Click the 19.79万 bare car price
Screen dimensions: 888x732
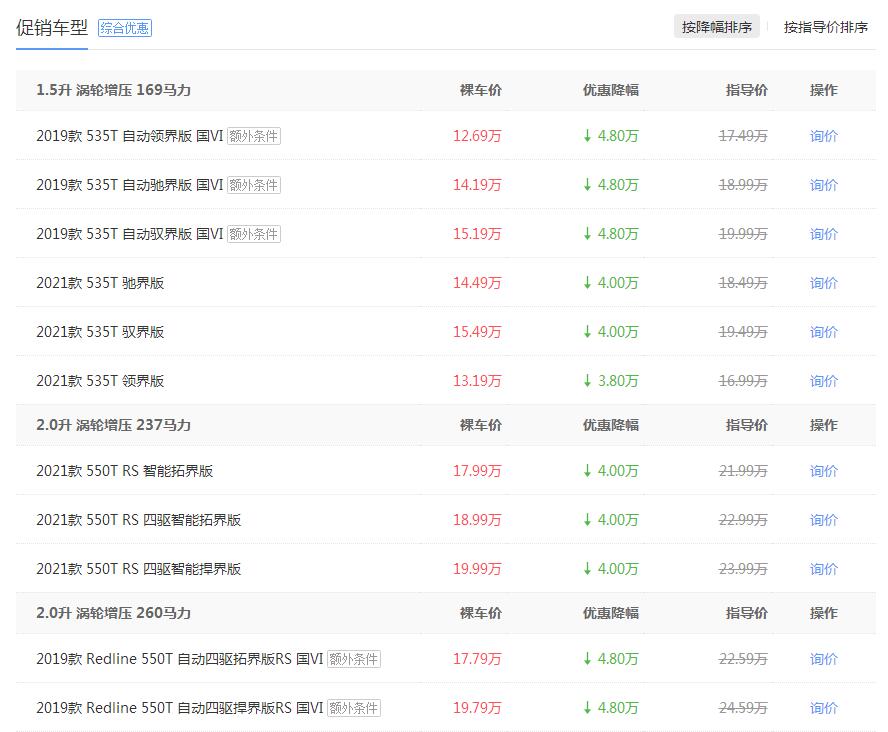(477, 708)
